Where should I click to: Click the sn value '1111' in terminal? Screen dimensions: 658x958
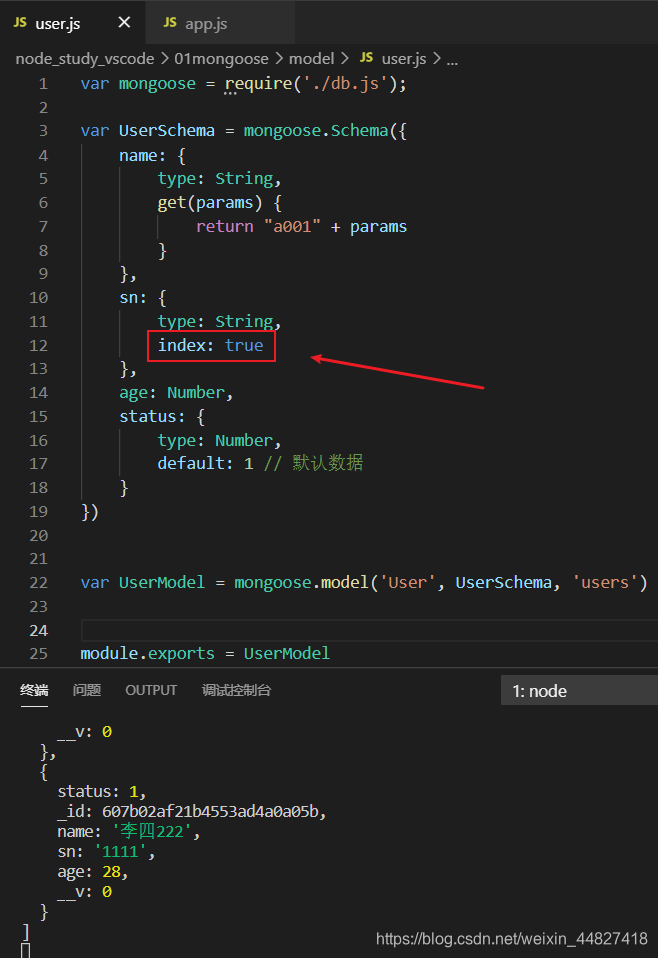tap(120, 852)
